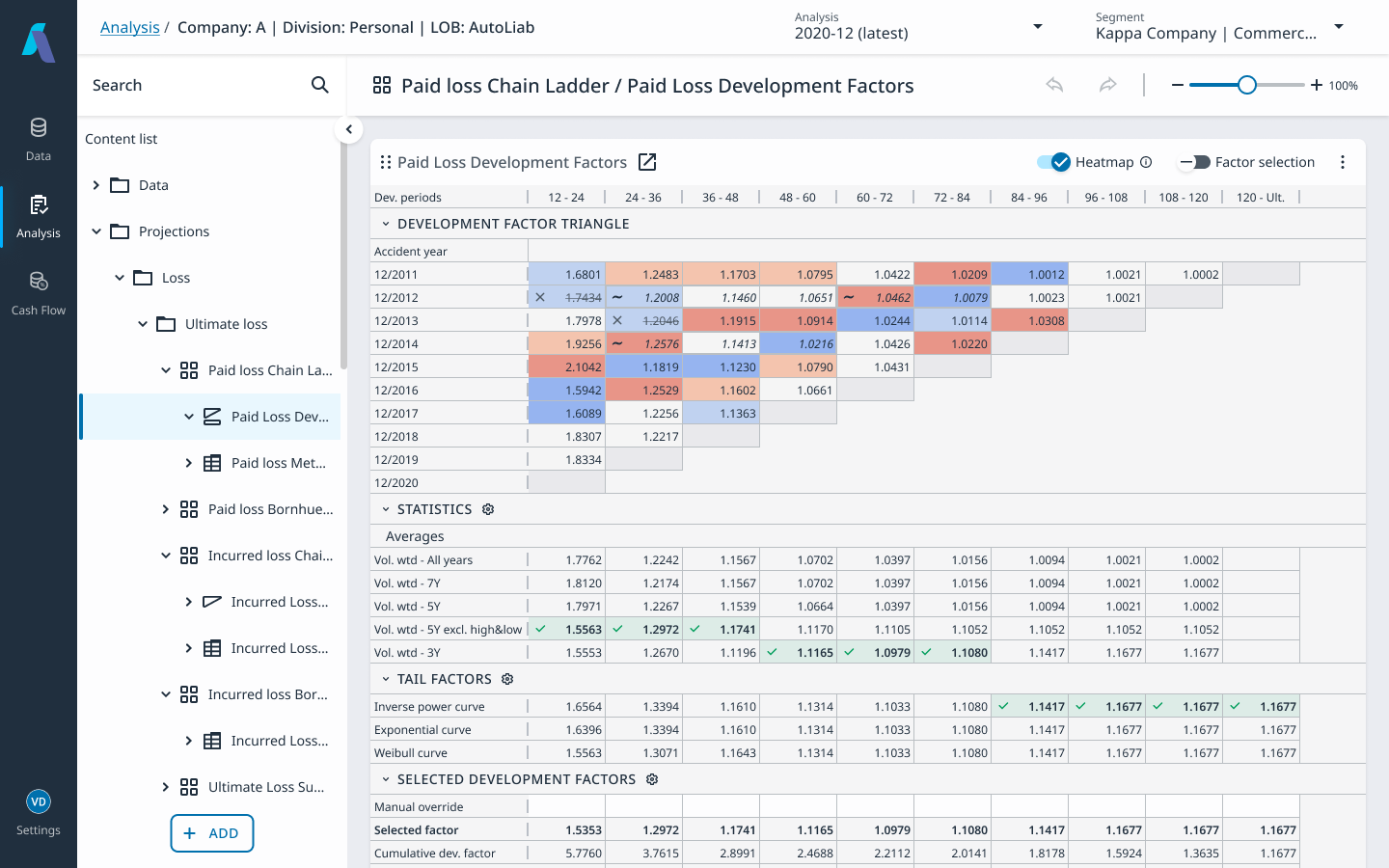Open the Data section in left rail
This screenshot has width=1389, height=868.
(39, 139)
